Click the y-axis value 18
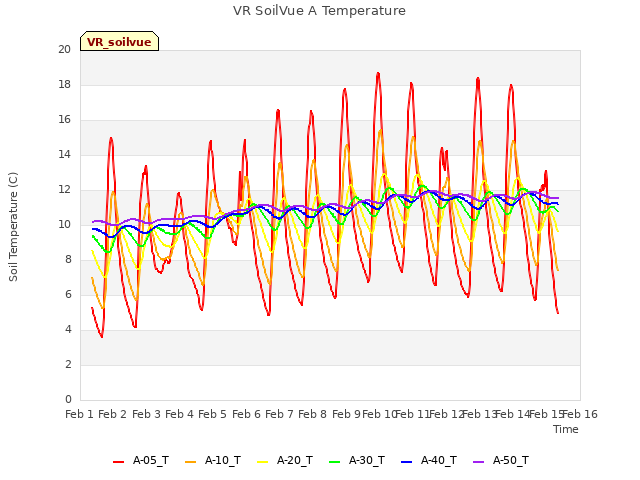Image resolution: width=640 pixels, height=480 pixels. click(64, 84)
